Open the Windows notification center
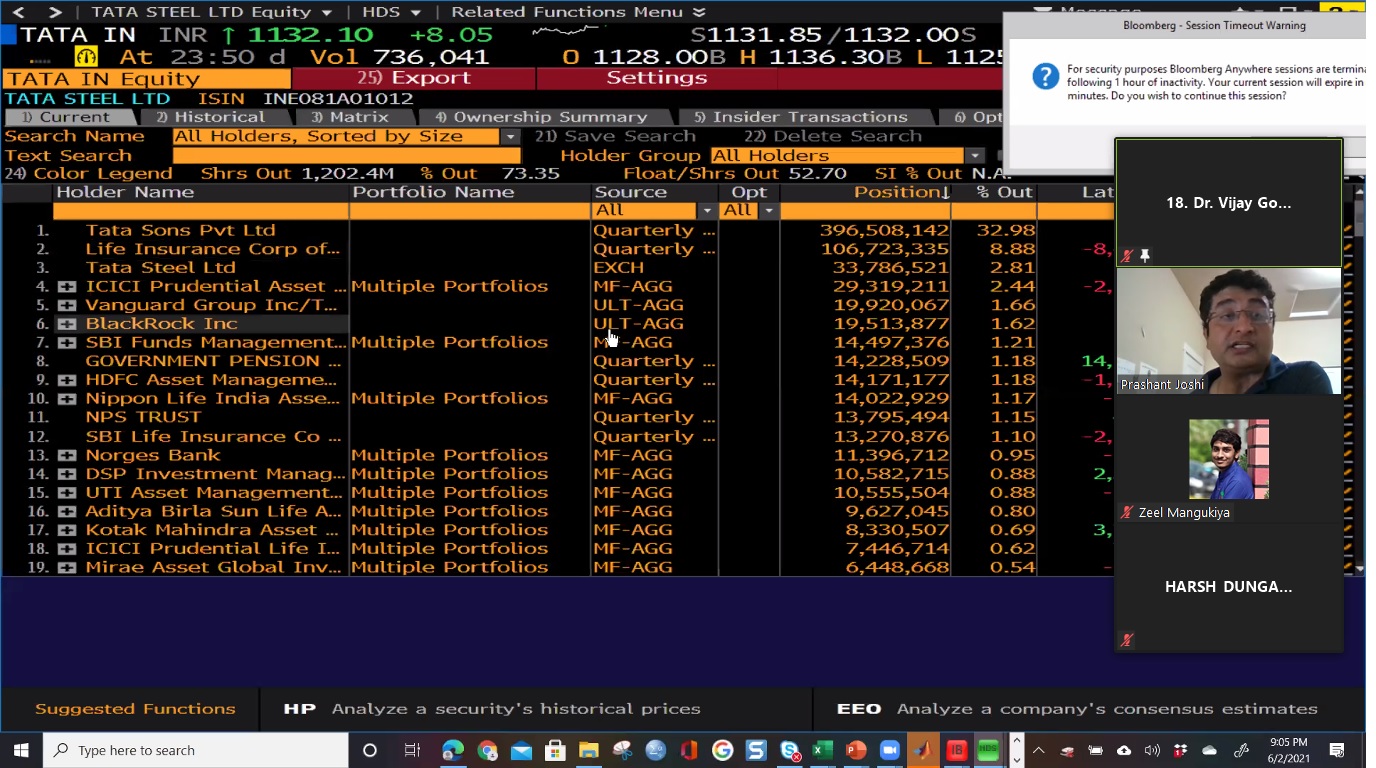 (1337, 750)
